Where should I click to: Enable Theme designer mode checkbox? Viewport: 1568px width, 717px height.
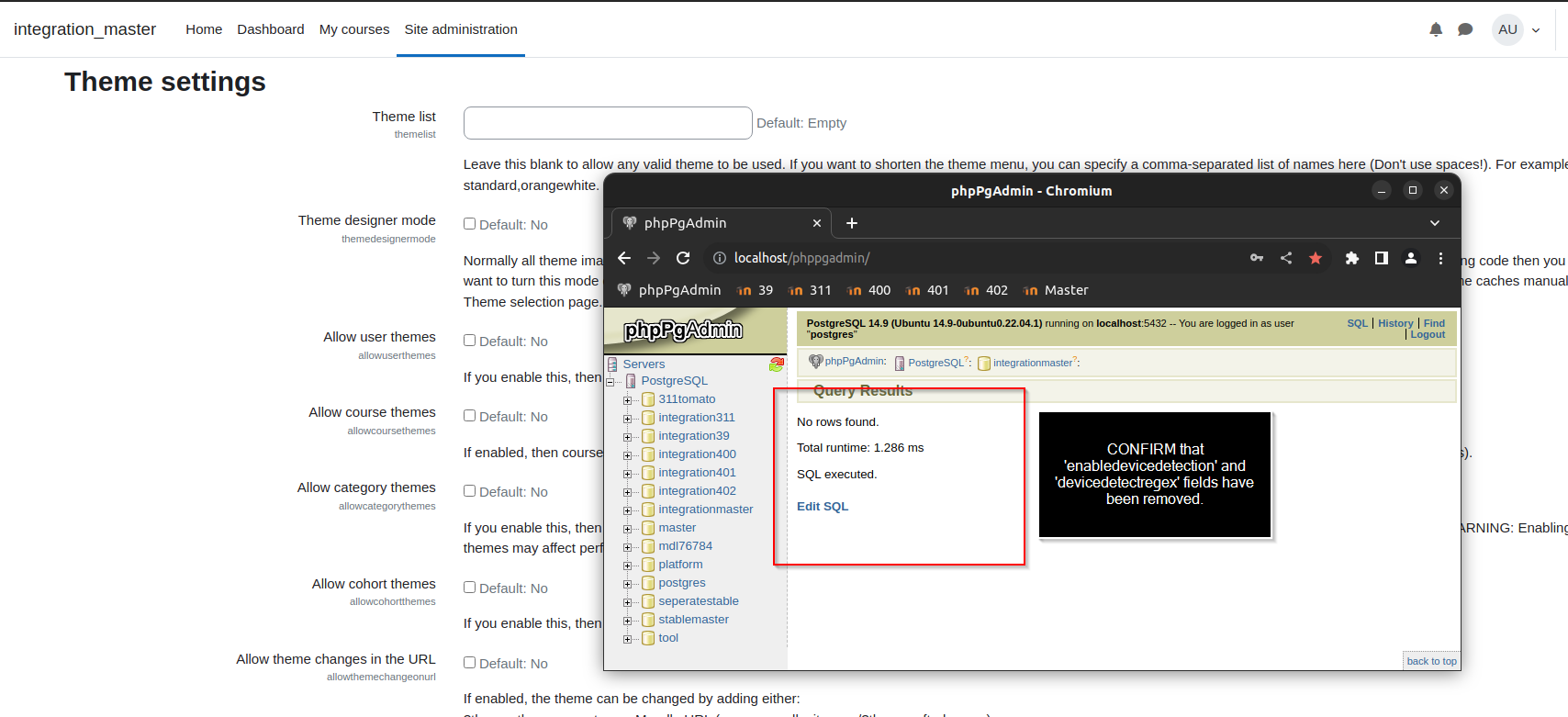point(469,224)
